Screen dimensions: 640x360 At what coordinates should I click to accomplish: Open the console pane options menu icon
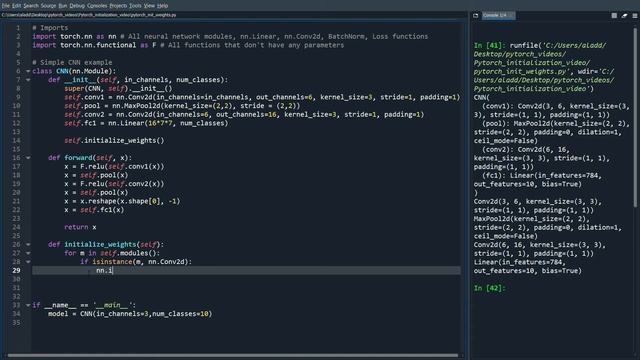pyautogui.click(x=635, y=16)
